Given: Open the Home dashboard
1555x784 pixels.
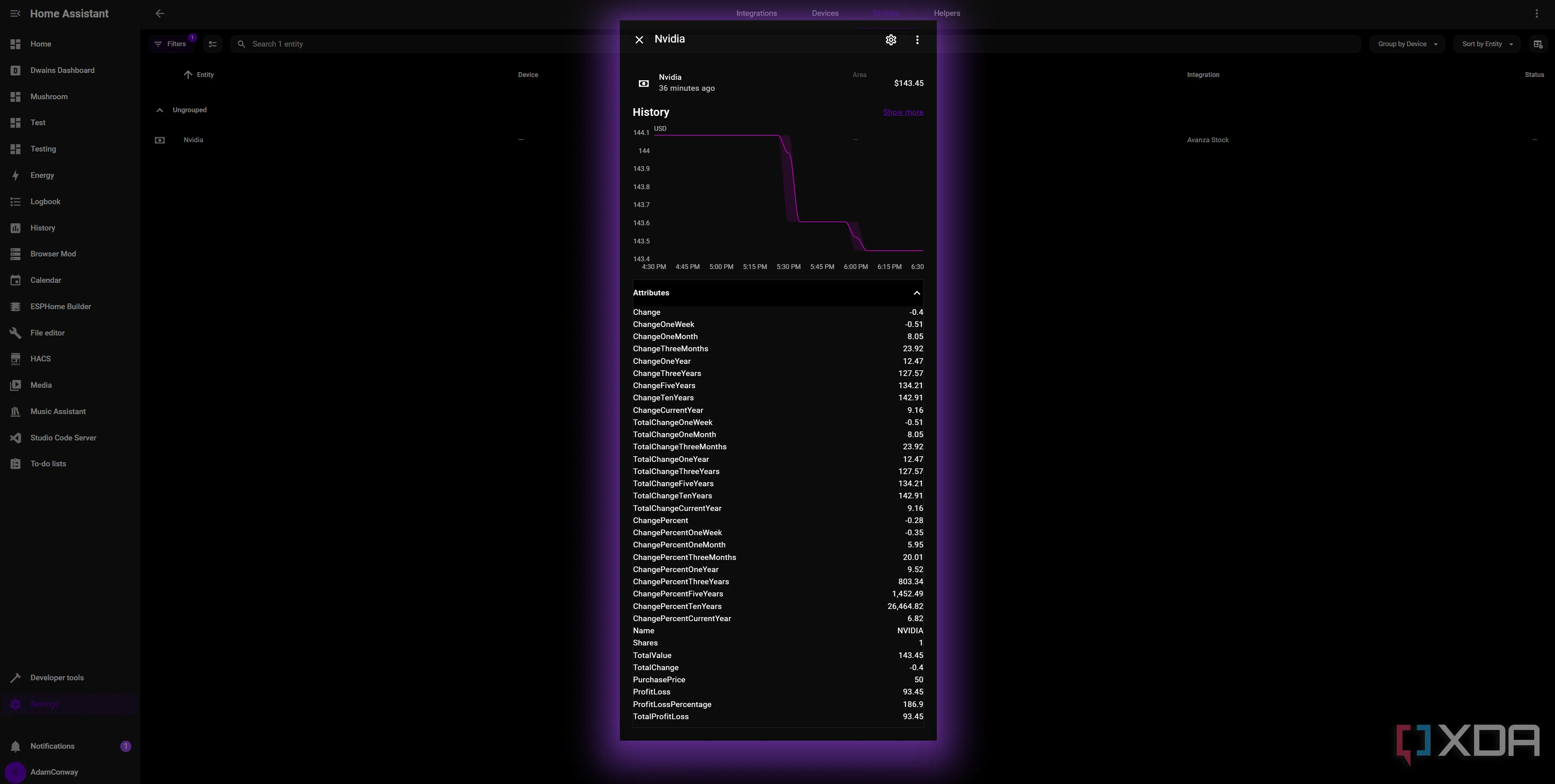Looking at the screenshot, I should coord(70,44).
